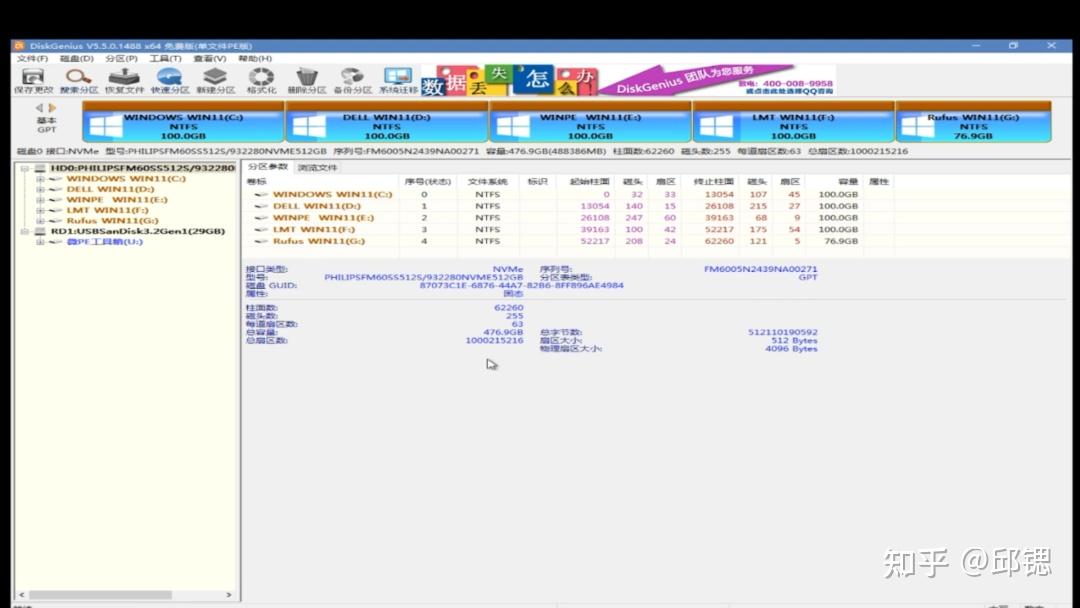The width and height of the screenshot is (1080, 608).
Task: Select LMT WIN11(F:) partition block in disk map
Action: [793, 122]
